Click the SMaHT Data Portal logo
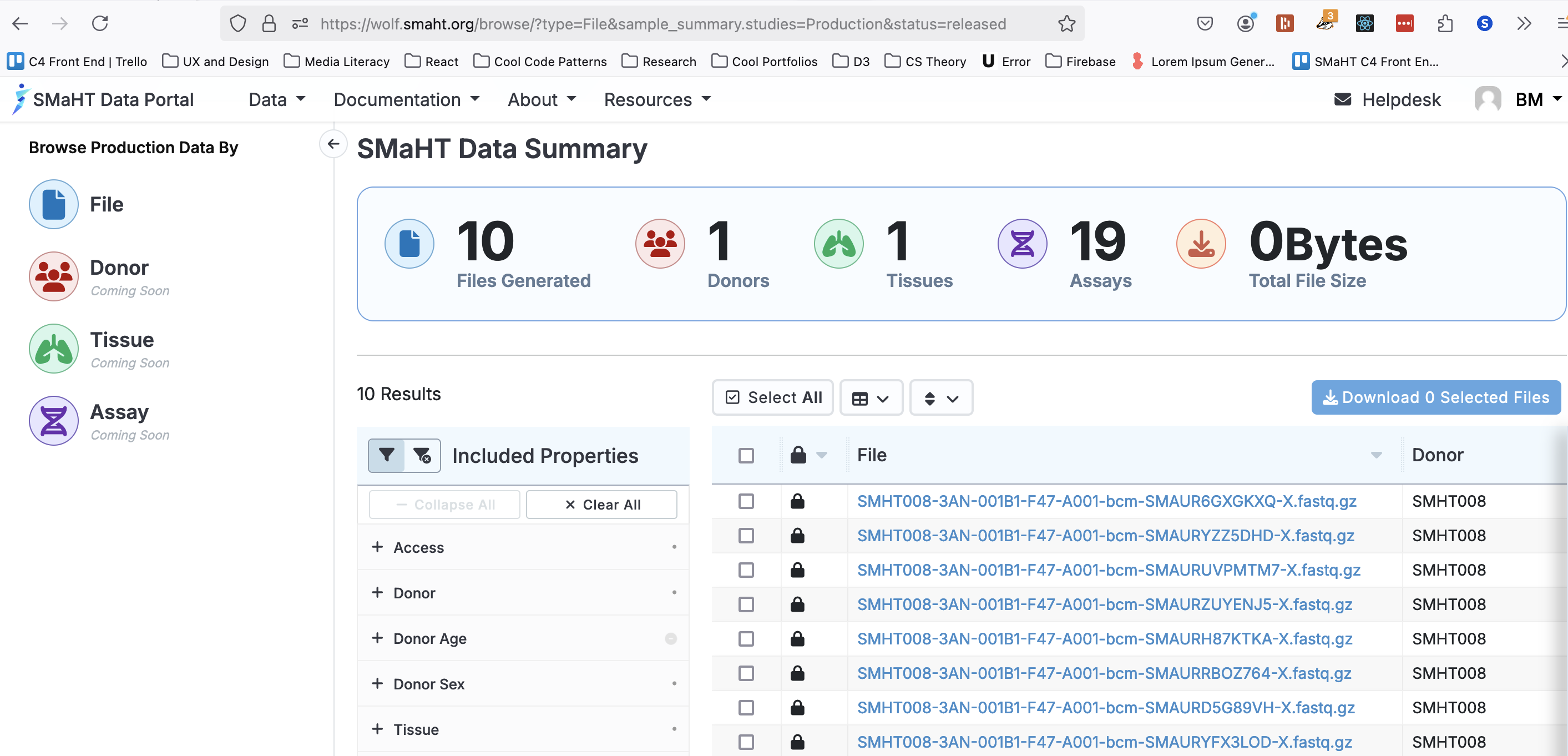This screenshot has width=1568, height=756. pos(102,99)
